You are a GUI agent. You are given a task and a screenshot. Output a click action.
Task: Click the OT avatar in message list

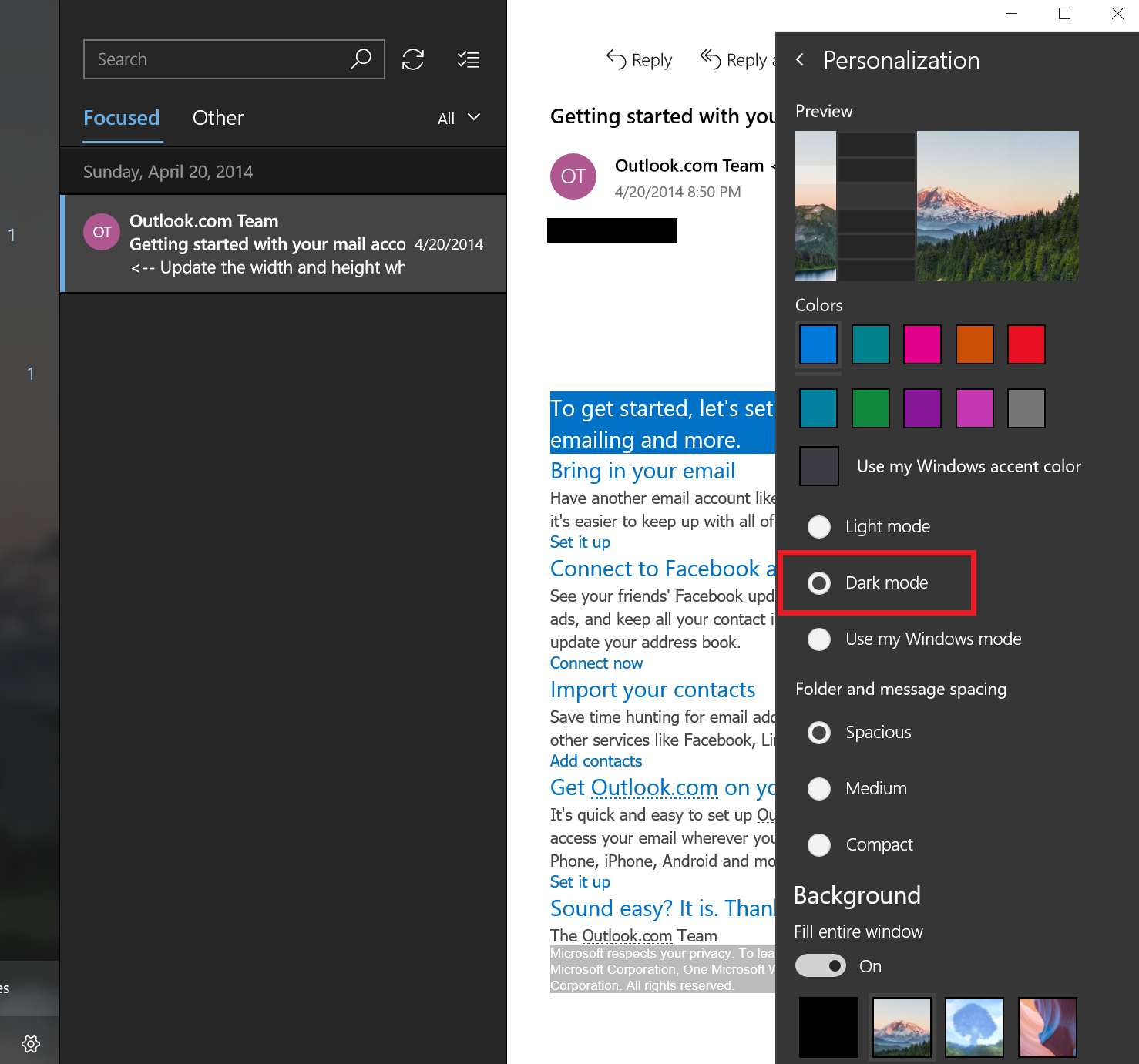tap(102, 232)
